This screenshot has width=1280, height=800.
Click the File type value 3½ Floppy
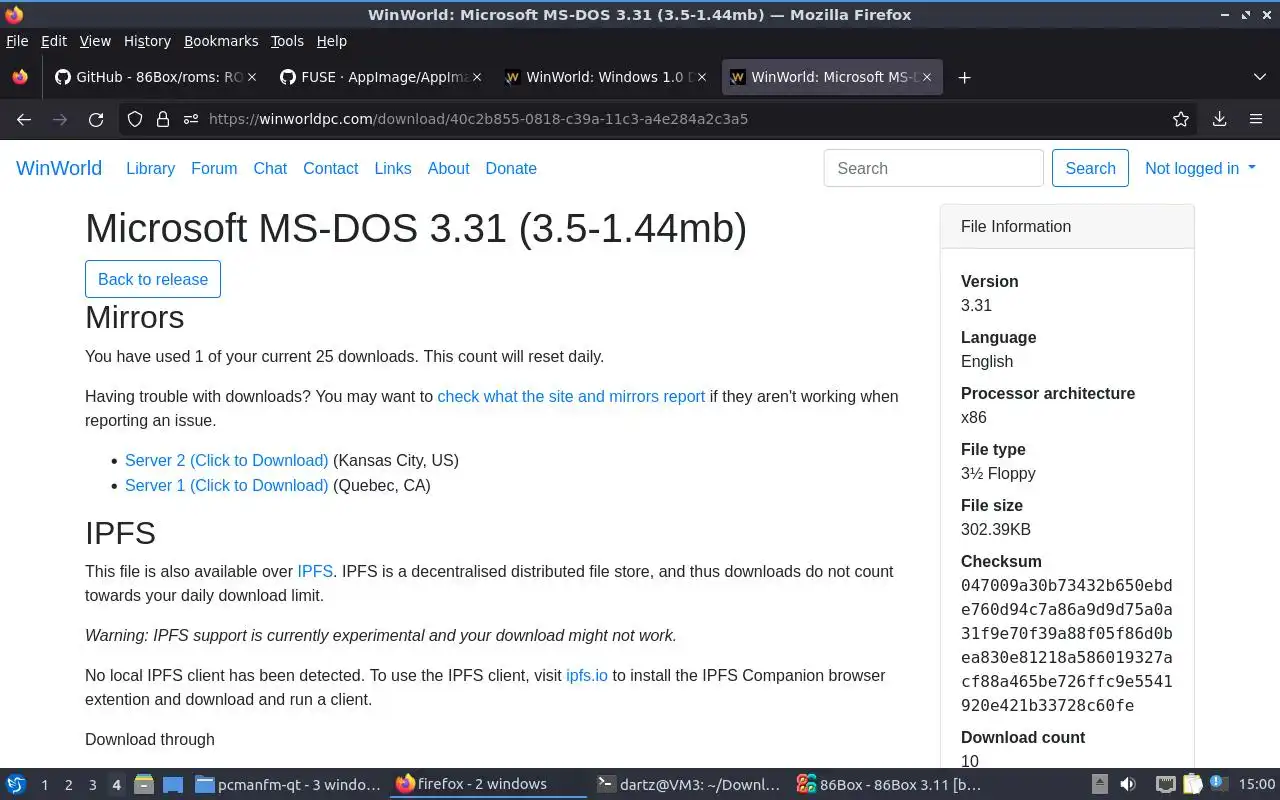click(998, 473)
